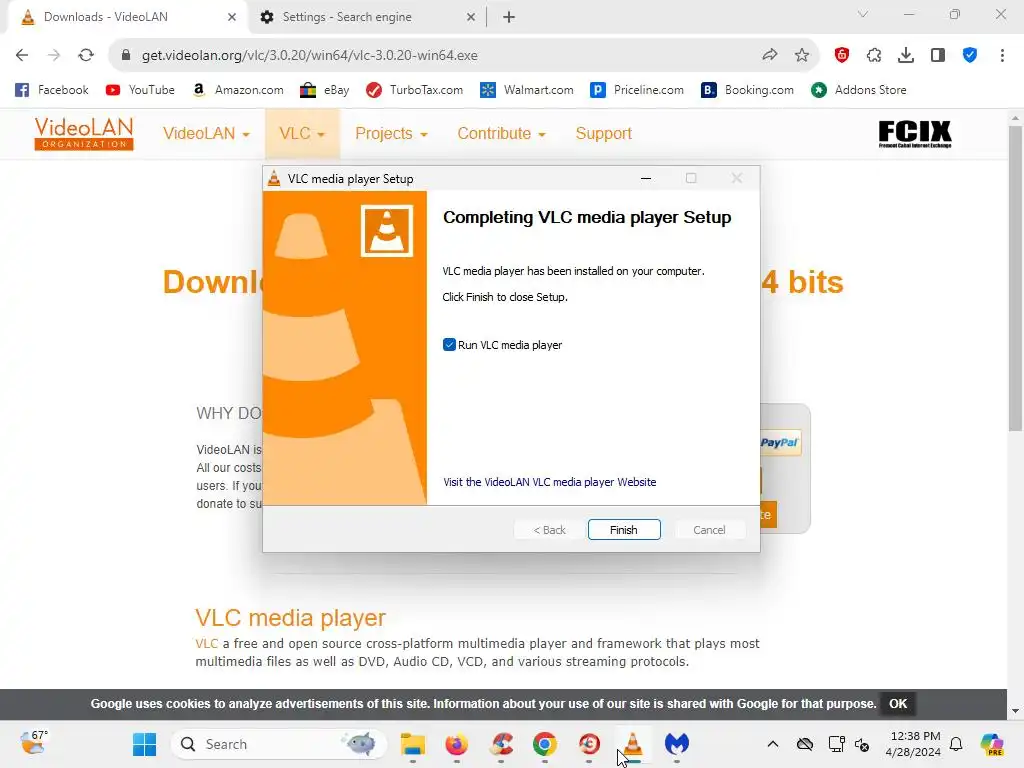Open the Priceline.com bookmark
1024x768 pixels.
[637, 90]
